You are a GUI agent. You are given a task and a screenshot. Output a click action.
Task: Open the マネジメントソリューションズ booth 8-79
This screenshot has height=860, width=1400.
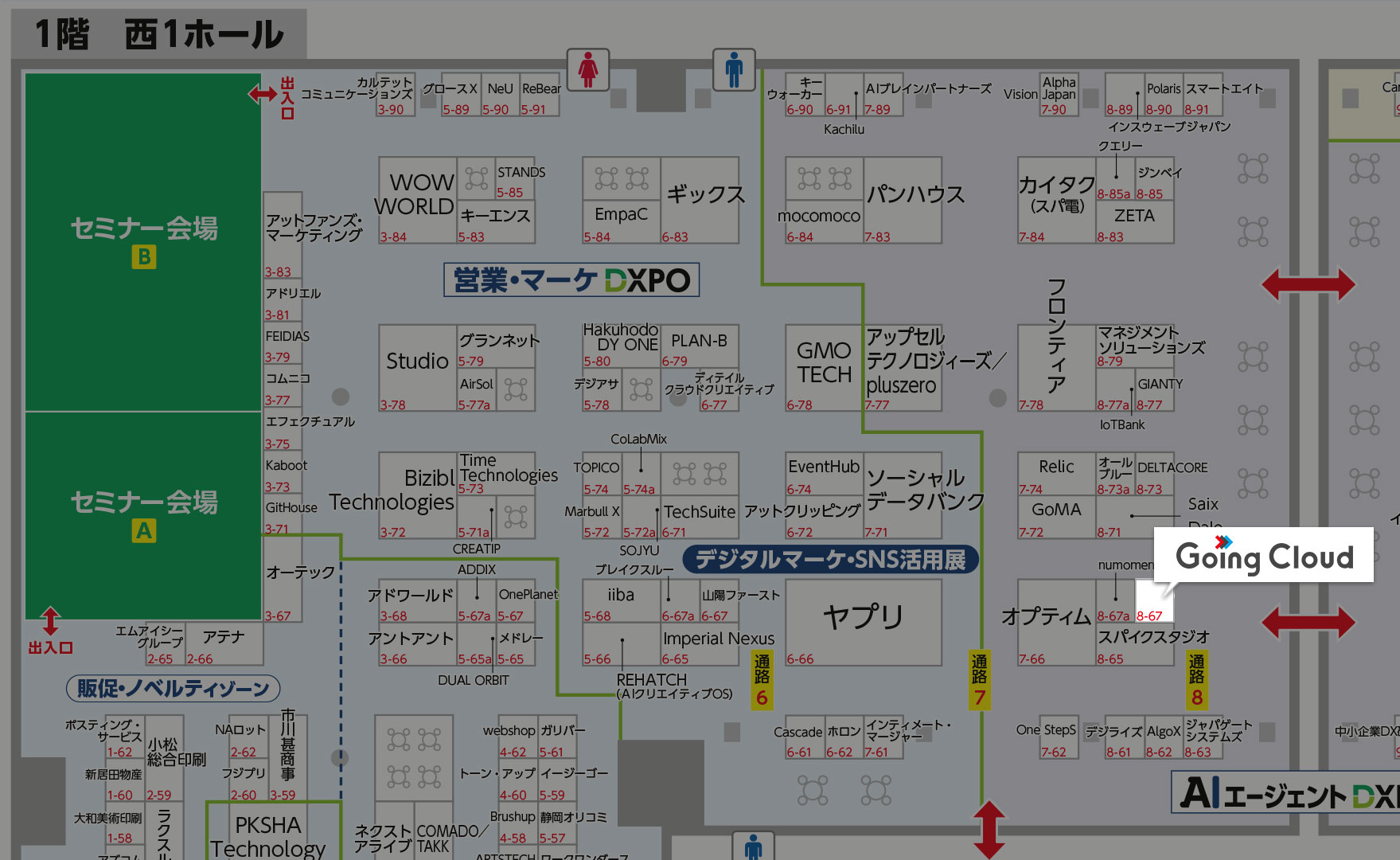click(1135, 346)
